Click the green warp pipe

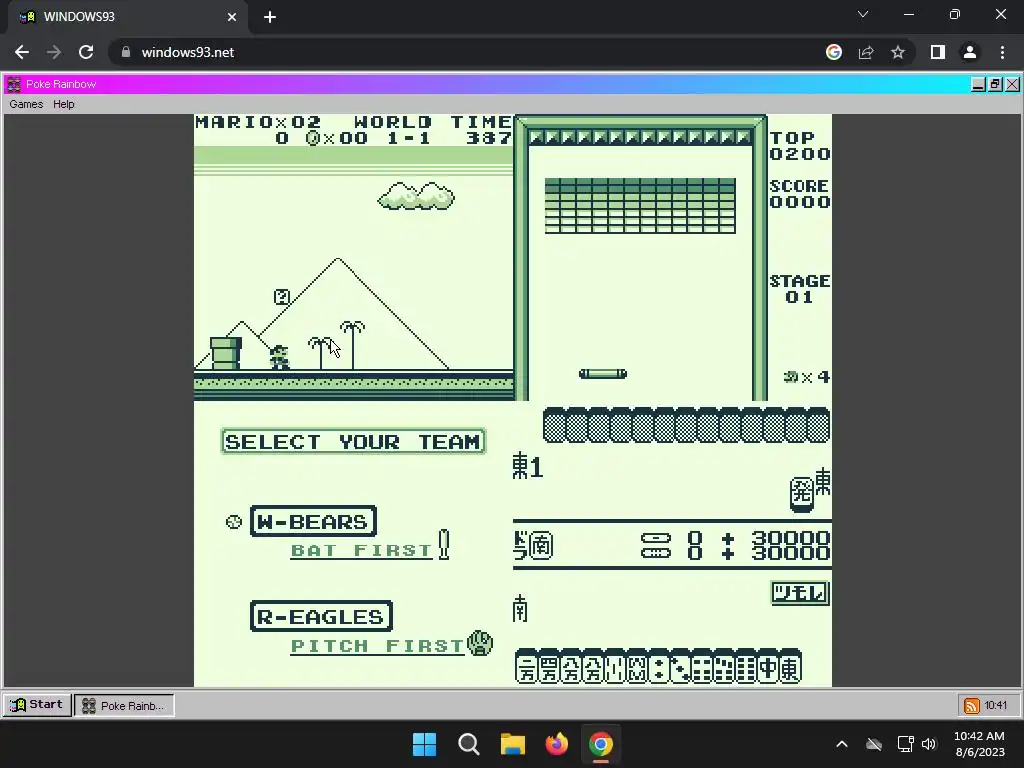226,353
